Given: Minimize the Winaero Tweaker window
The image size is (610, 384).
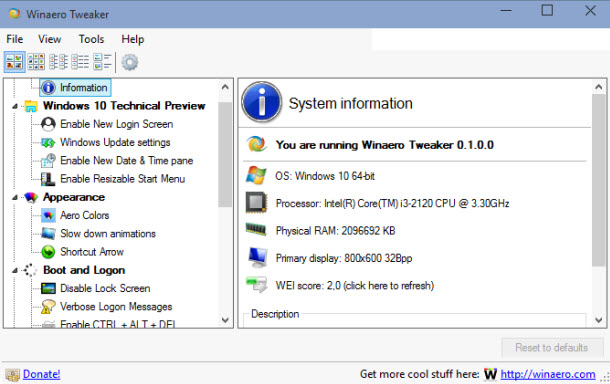Looking at the screenshot, I should point(506,11).
